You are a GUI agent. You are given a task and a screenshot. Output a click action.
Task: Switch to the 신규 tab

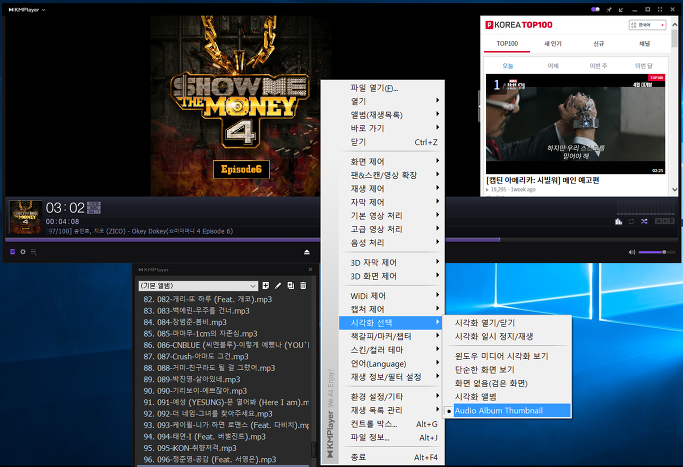(598, 44)
